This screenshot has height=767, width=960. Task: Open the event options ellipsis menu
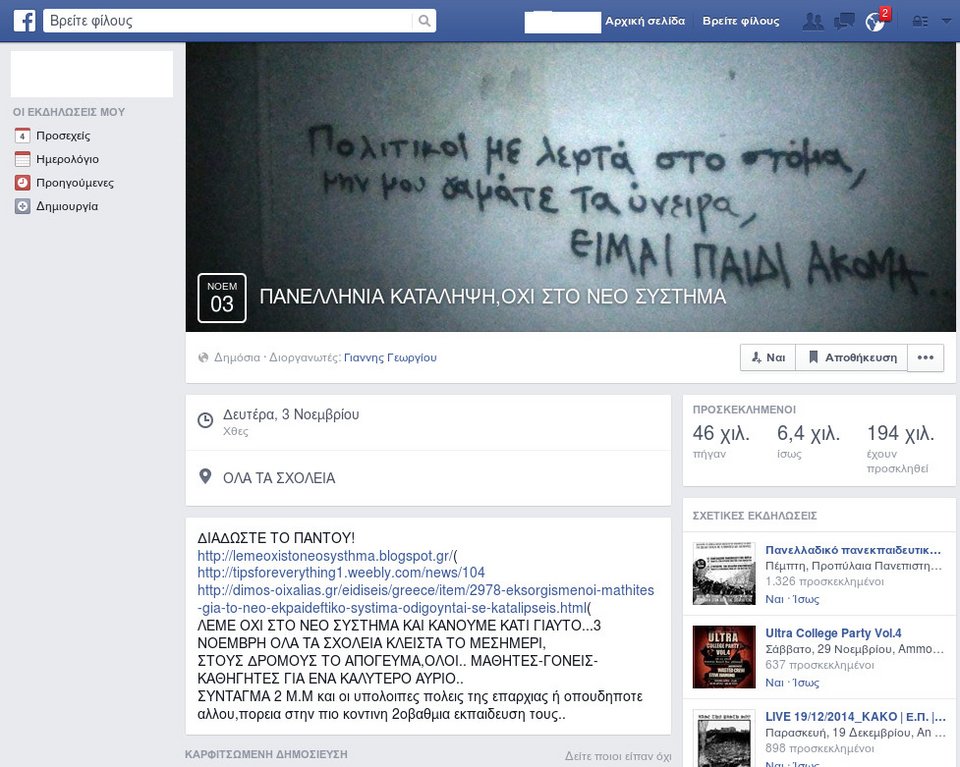(x=925, y=357)
